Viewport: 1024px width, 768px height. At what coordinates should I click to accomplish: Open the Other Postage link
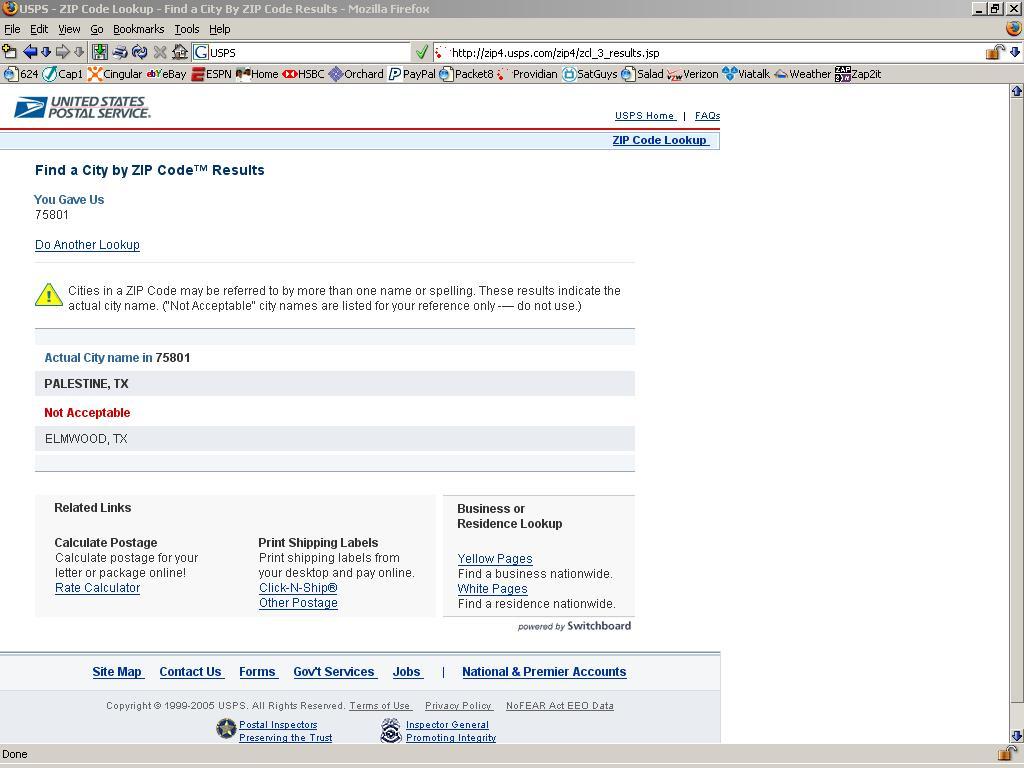(x=298, y=603)
